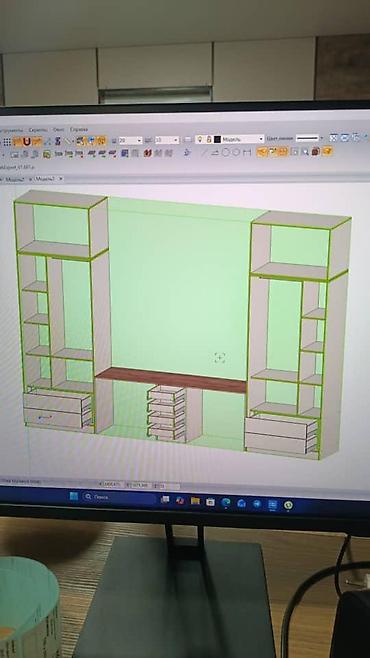Toggle the layer lightbulb visibility icon
Viewport: 370px width, 658px height.
pos(200,139)
